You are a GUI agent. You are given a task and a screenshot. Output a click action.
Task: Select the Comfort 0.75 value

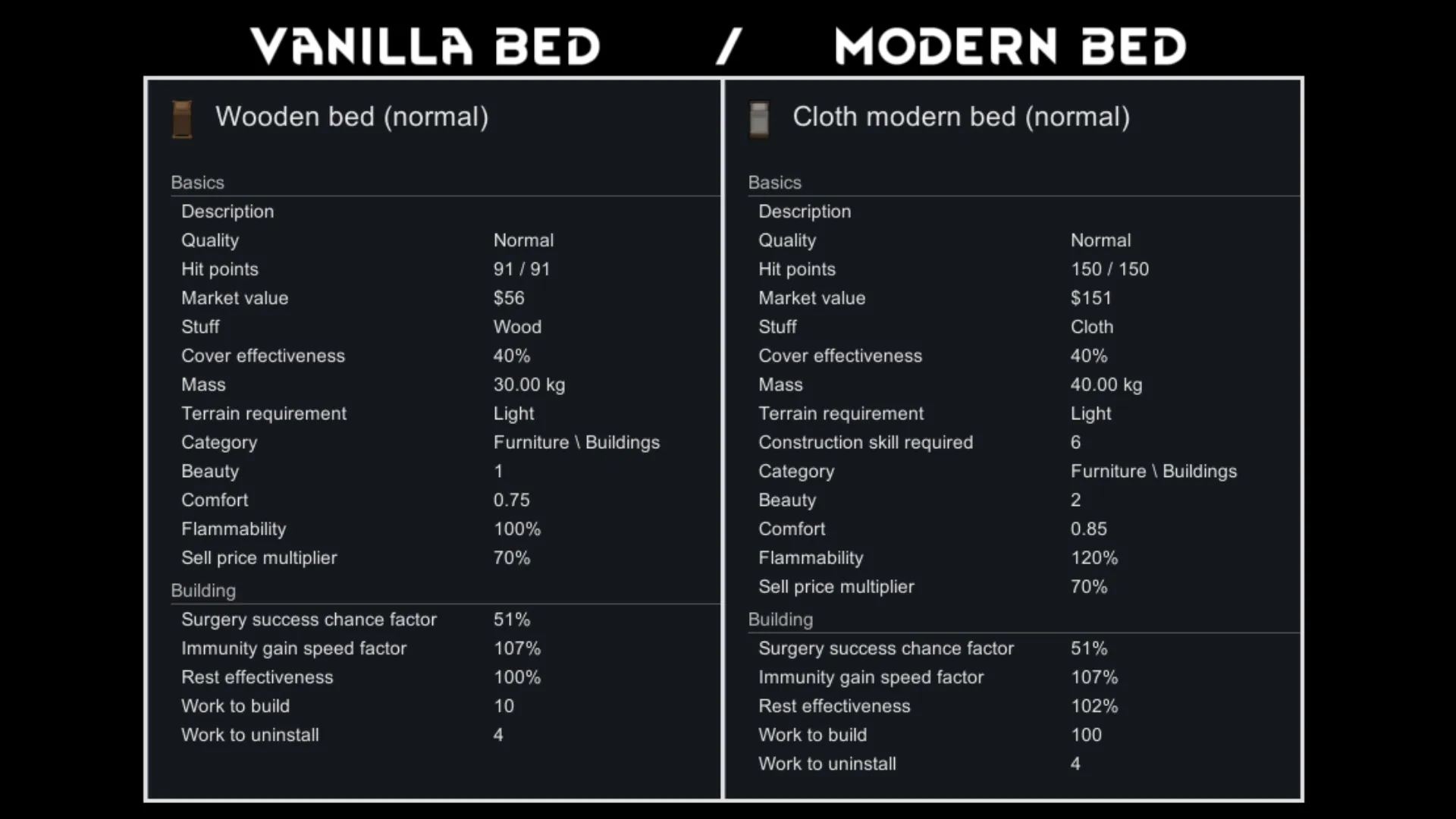tap(512, 500)
